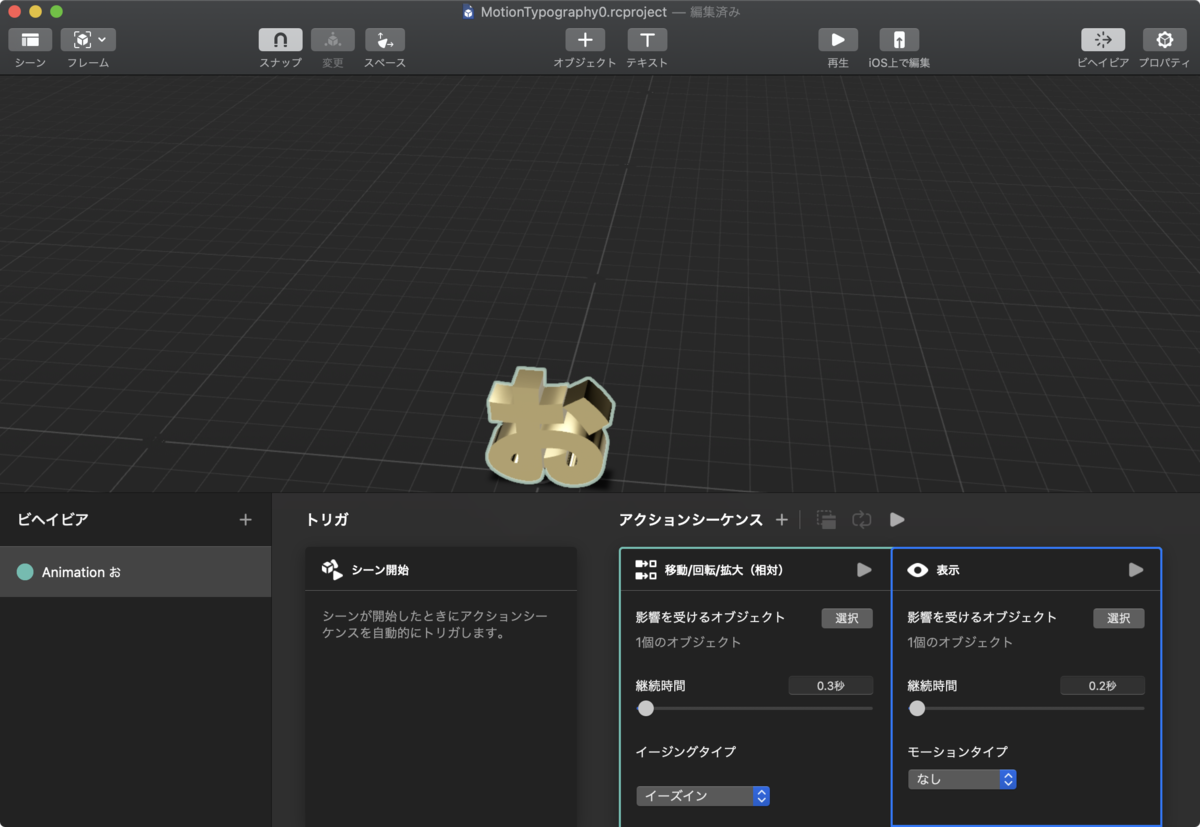Preview the 移動/回転/拡大 action
The height and width of the screenshot is (827, 1200).
(864, 570)
